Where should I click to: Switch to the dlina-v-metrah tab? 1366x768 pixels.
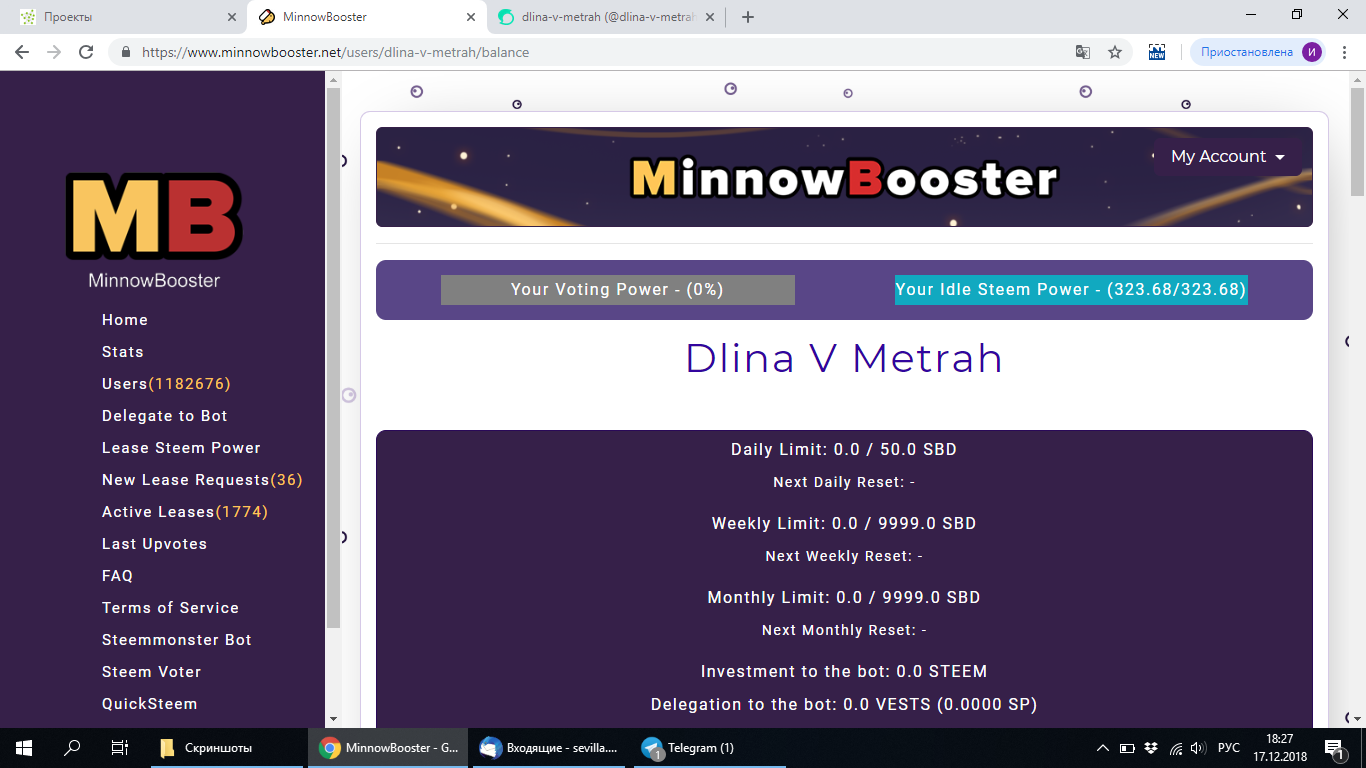(x=608, y=17)
